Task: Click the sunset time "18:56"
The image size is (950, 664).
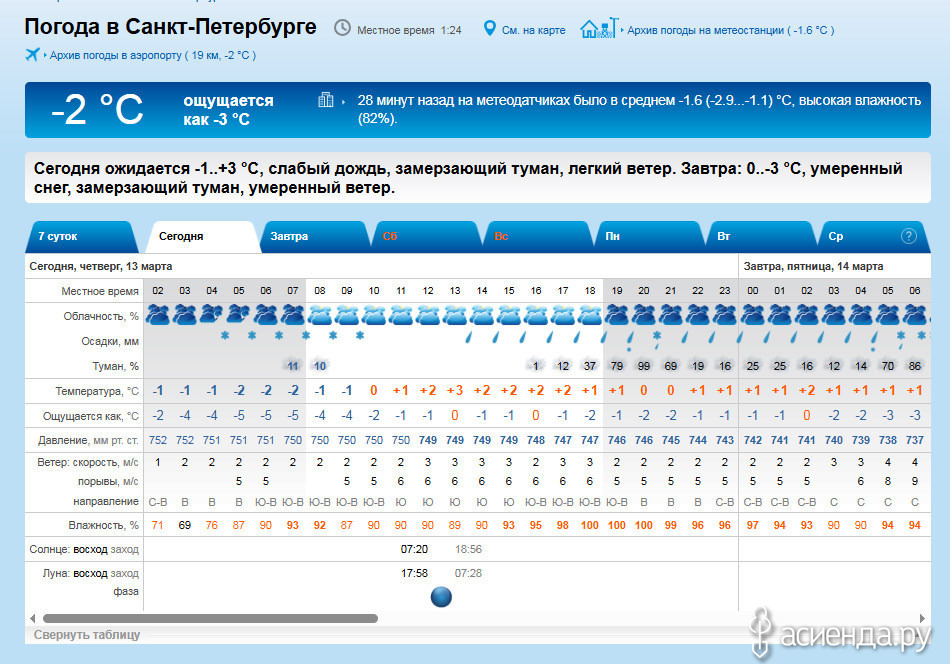Action: [468, 549]
